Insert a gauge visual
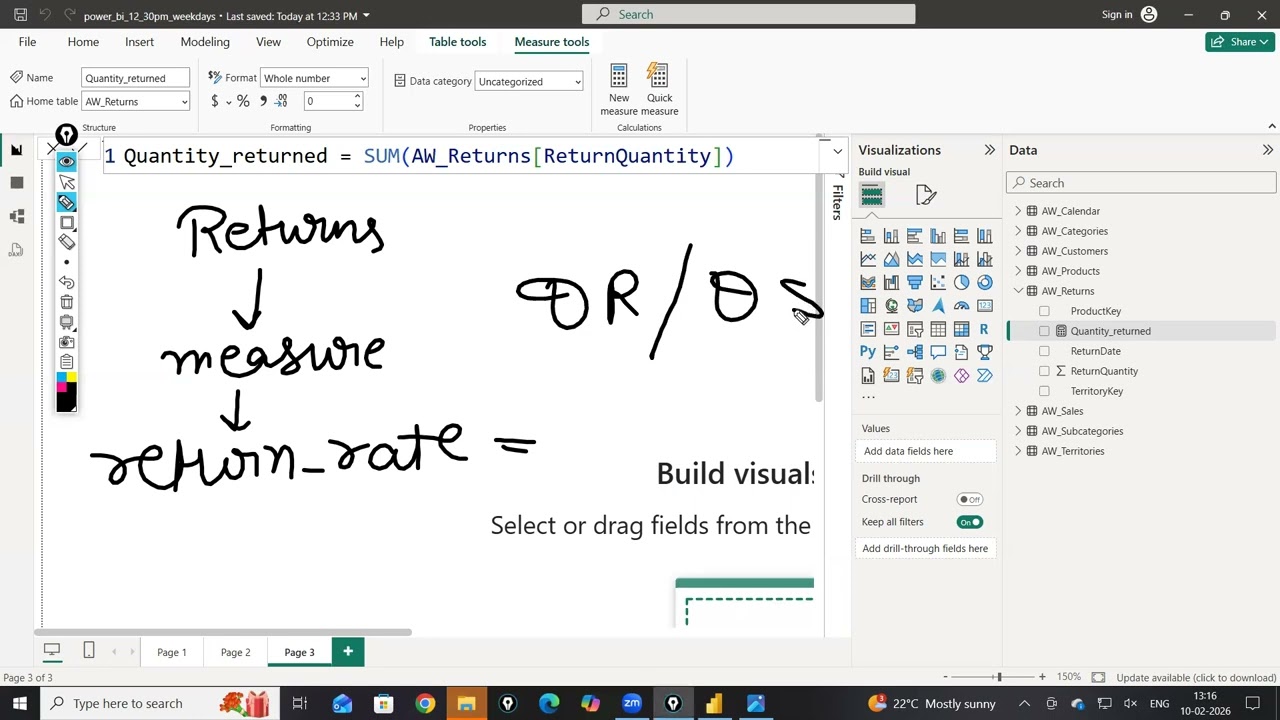 [x=961, y=306]
